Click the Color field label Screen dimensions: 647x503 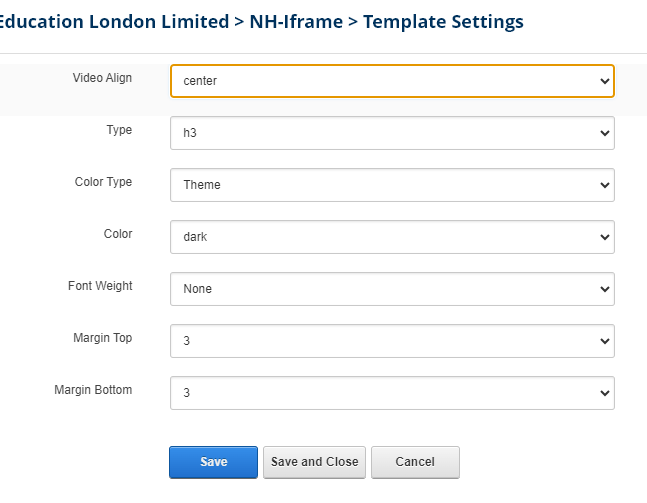click(118, 234)
